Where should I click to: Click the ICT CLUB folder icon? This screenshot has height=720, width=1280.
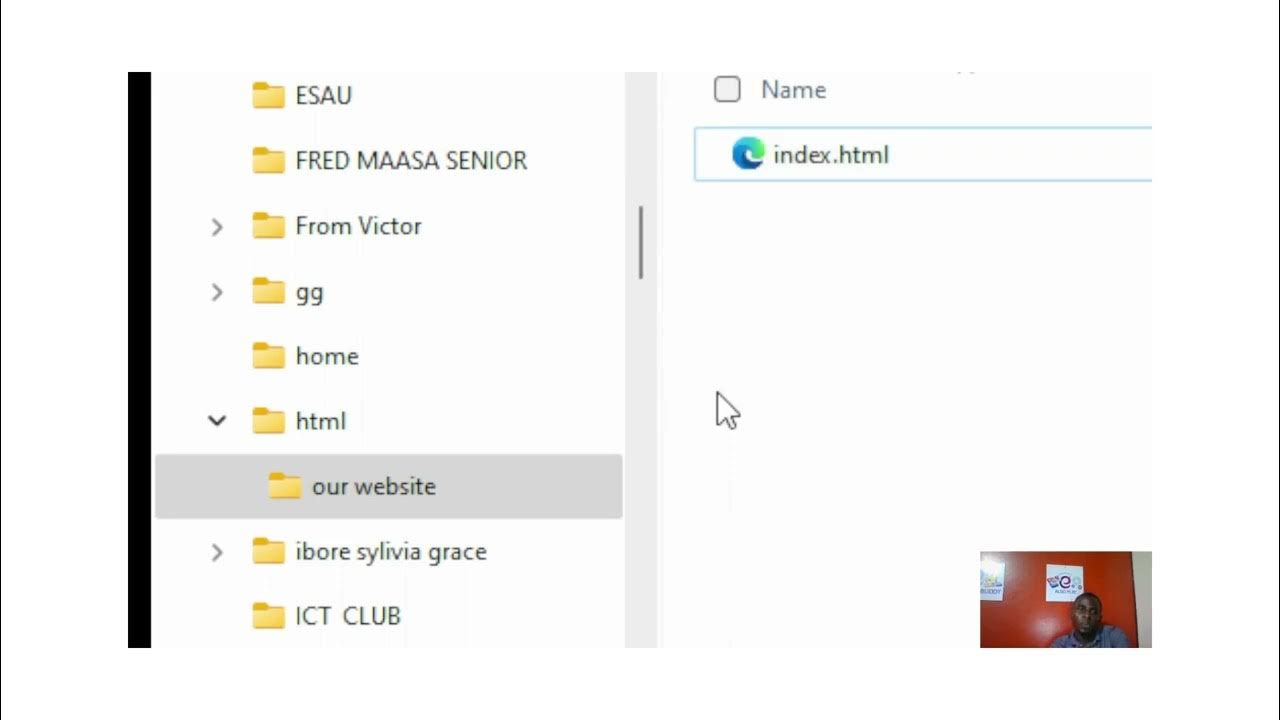[x=268, y=616]
